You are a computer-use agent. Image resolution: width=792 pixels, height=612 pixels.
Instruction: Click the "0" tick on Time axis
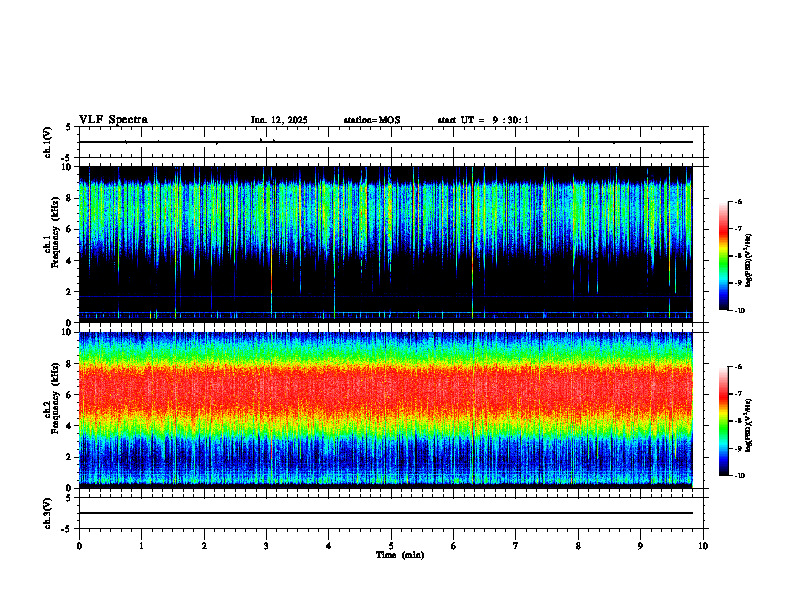click(79, 546)
